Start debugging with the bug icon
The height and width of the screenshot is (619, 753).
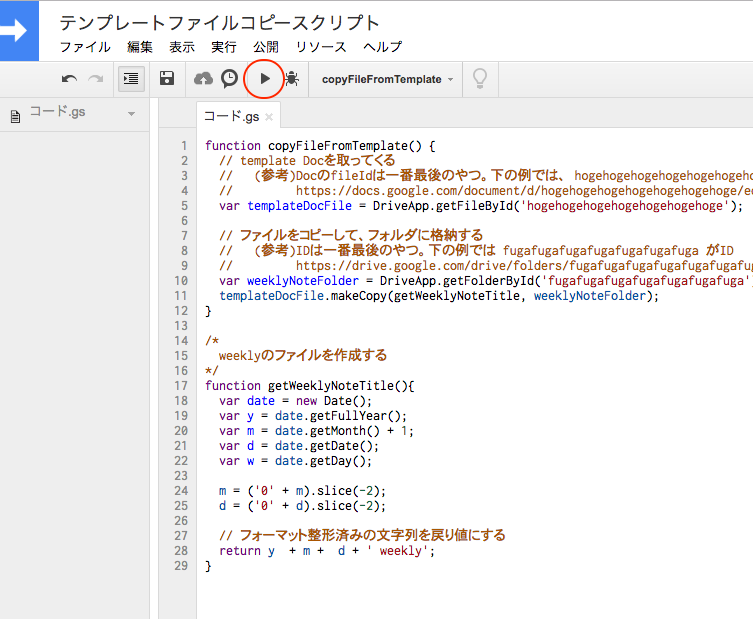tap(291, 78)
